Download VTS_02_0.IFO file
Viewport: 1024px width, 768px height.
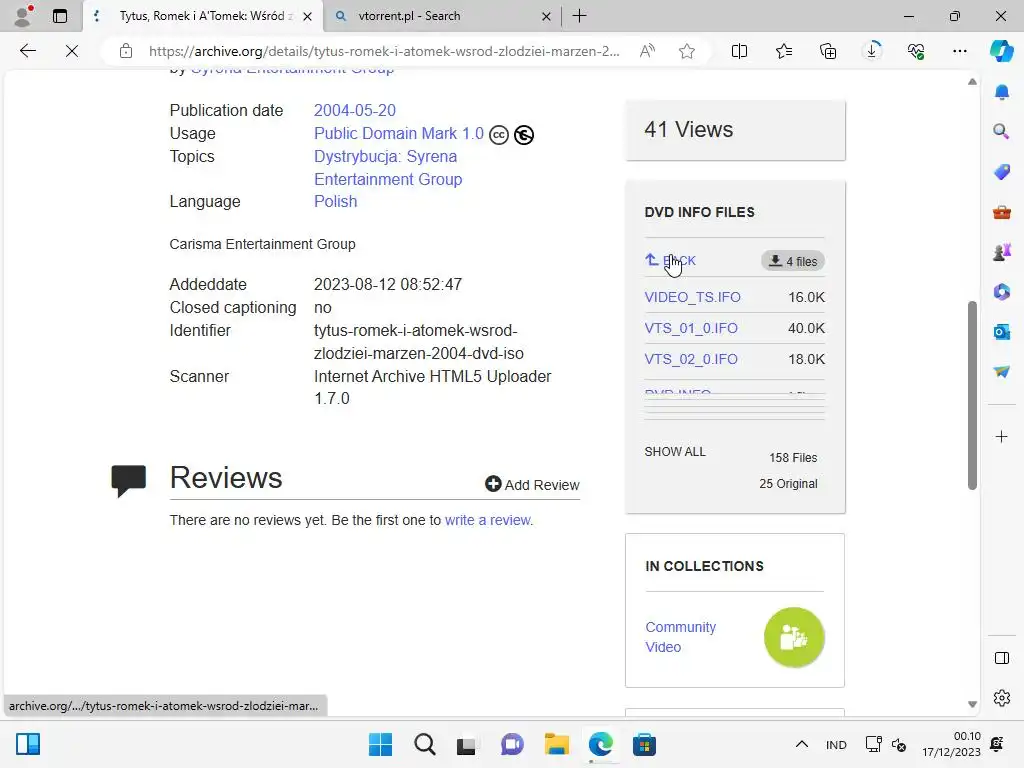691,359
